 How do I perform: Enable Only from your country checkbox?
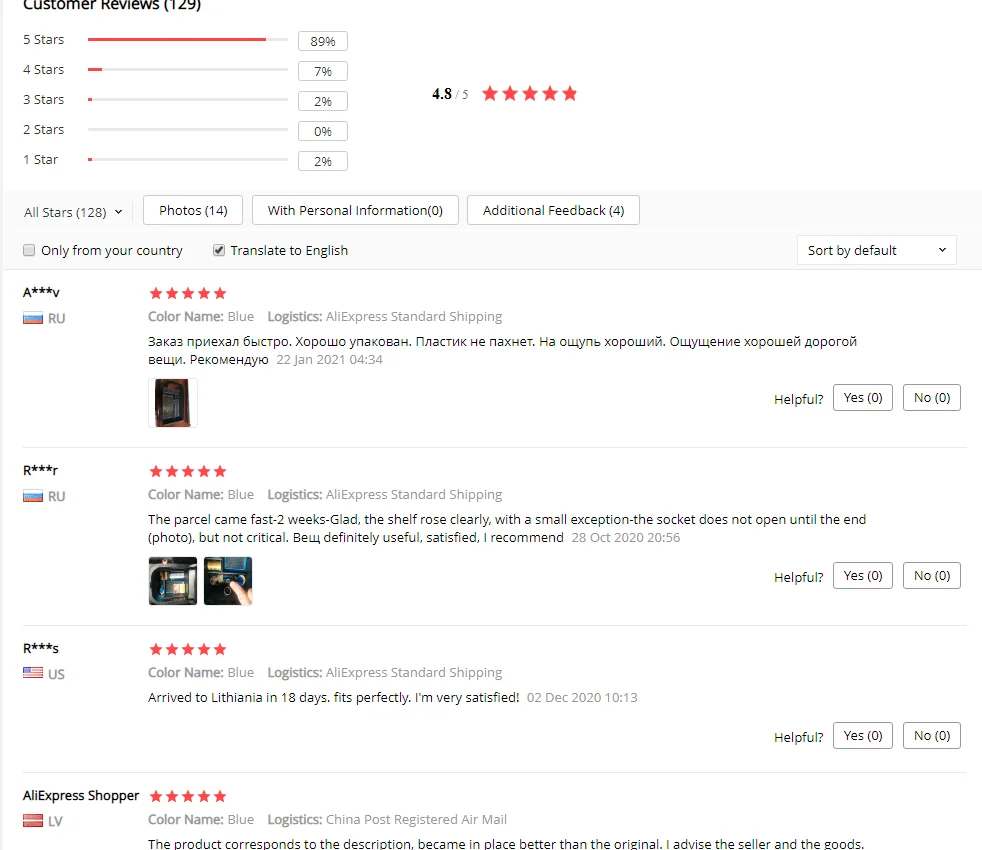tap(29, 251)
